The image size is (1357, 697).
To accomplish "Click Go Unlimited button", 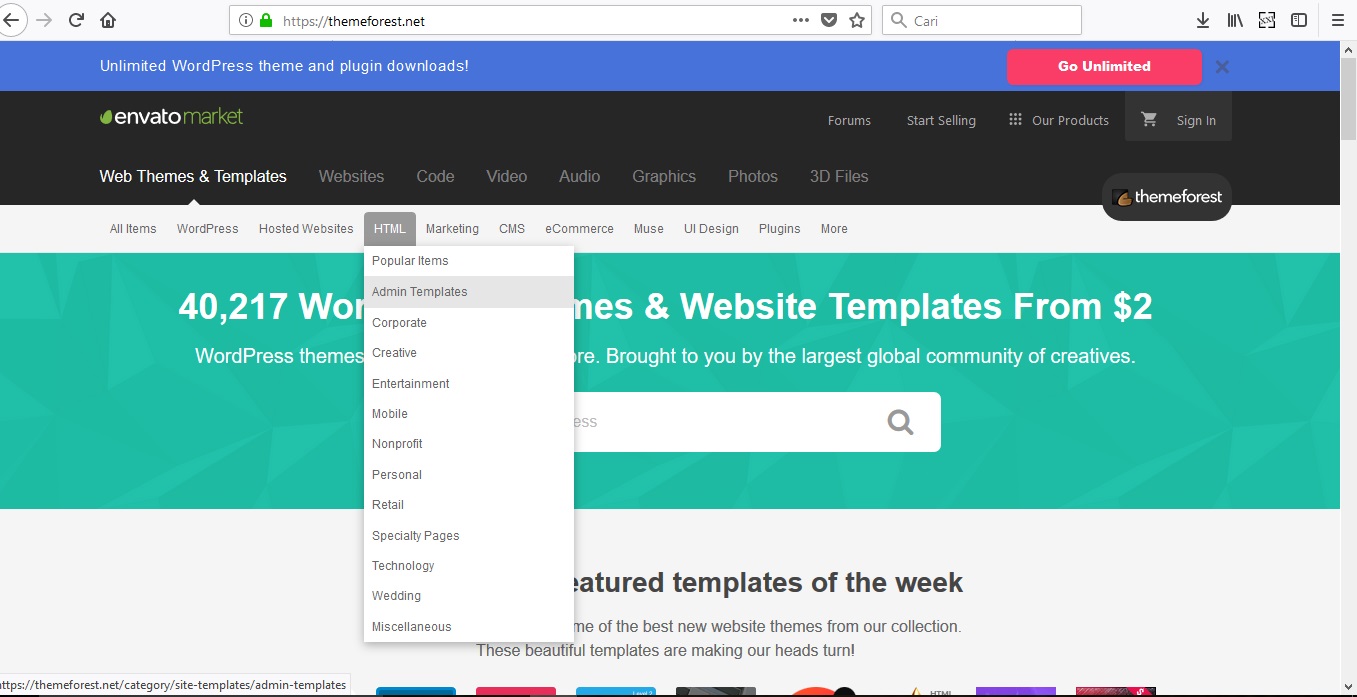I will [1104, 66].
